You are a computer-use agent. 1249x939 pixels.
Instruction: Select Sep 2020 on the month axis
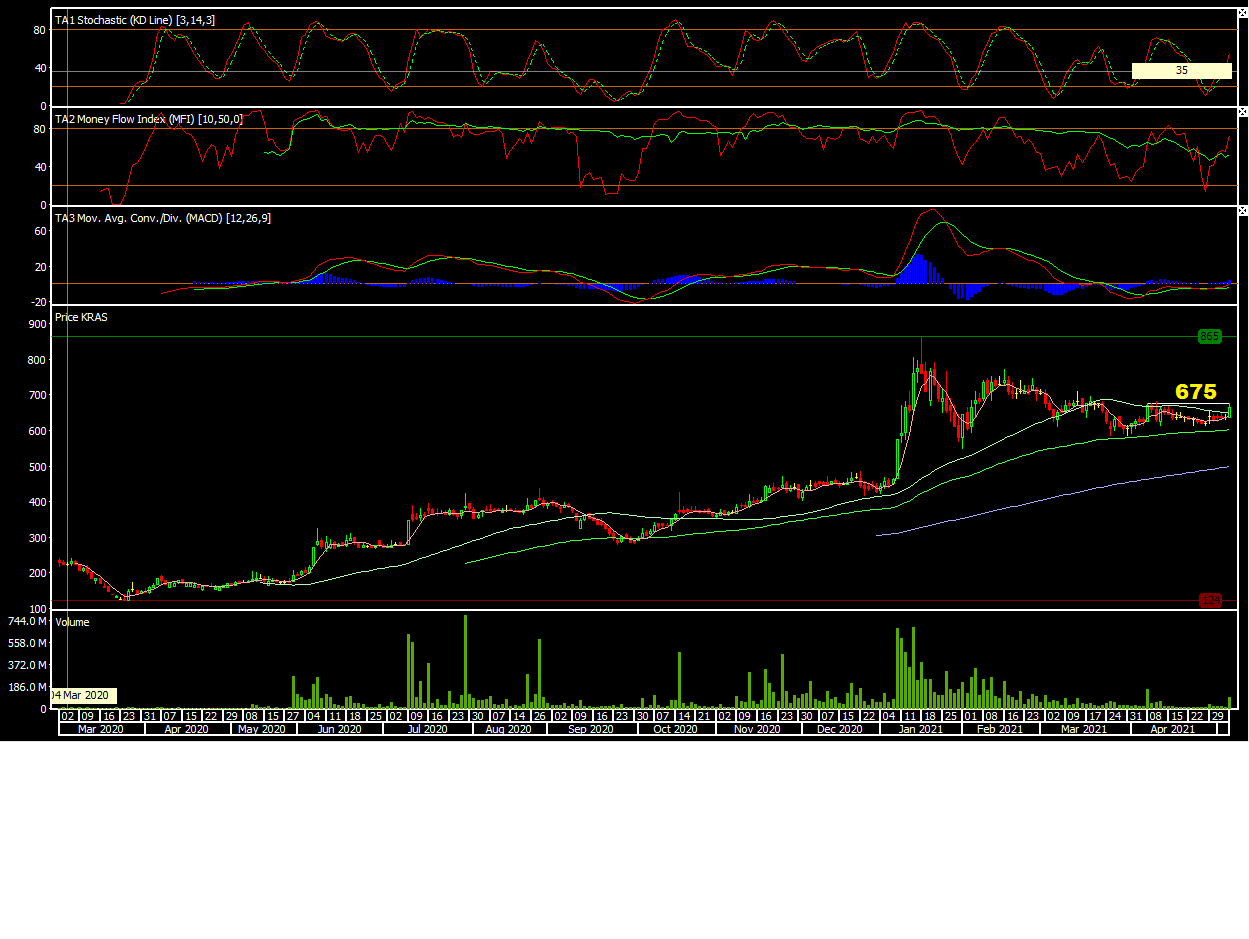(x=591, y=729)
